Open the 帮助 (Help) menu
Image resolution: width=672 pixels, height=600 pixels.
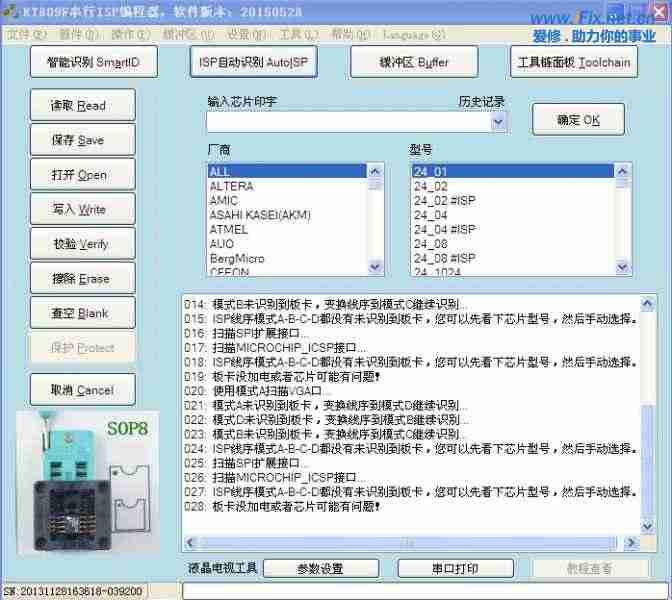(351, 35)
